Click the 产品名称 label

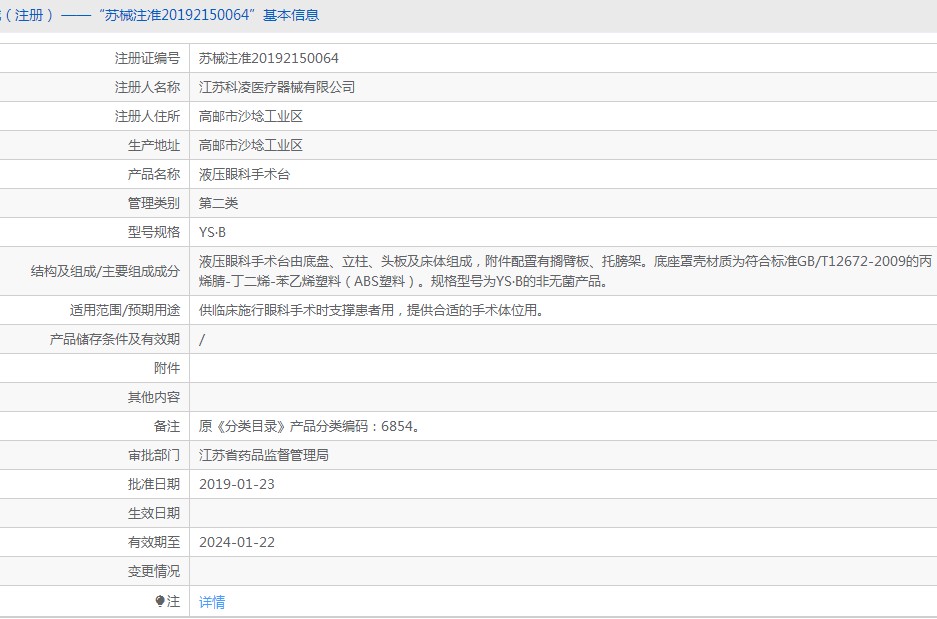tap(154, 174)
